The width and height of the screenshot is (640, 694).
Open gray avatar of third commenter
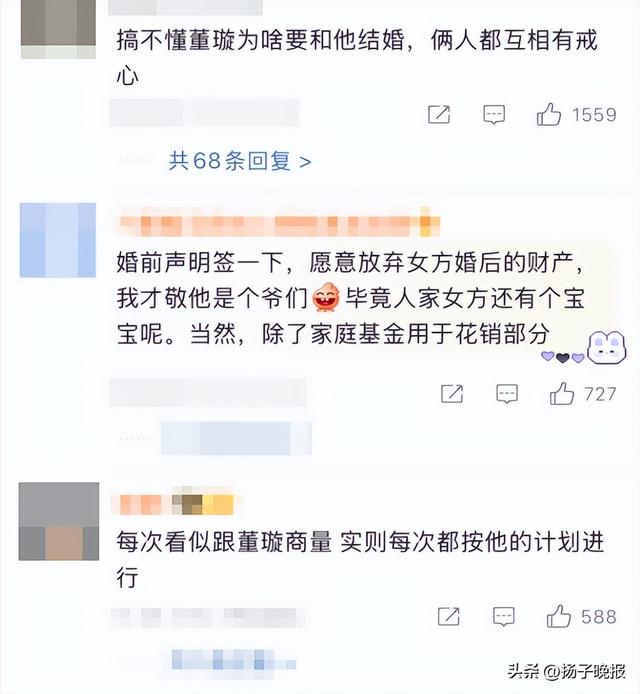pyautogui.click(x=59, y=521)
